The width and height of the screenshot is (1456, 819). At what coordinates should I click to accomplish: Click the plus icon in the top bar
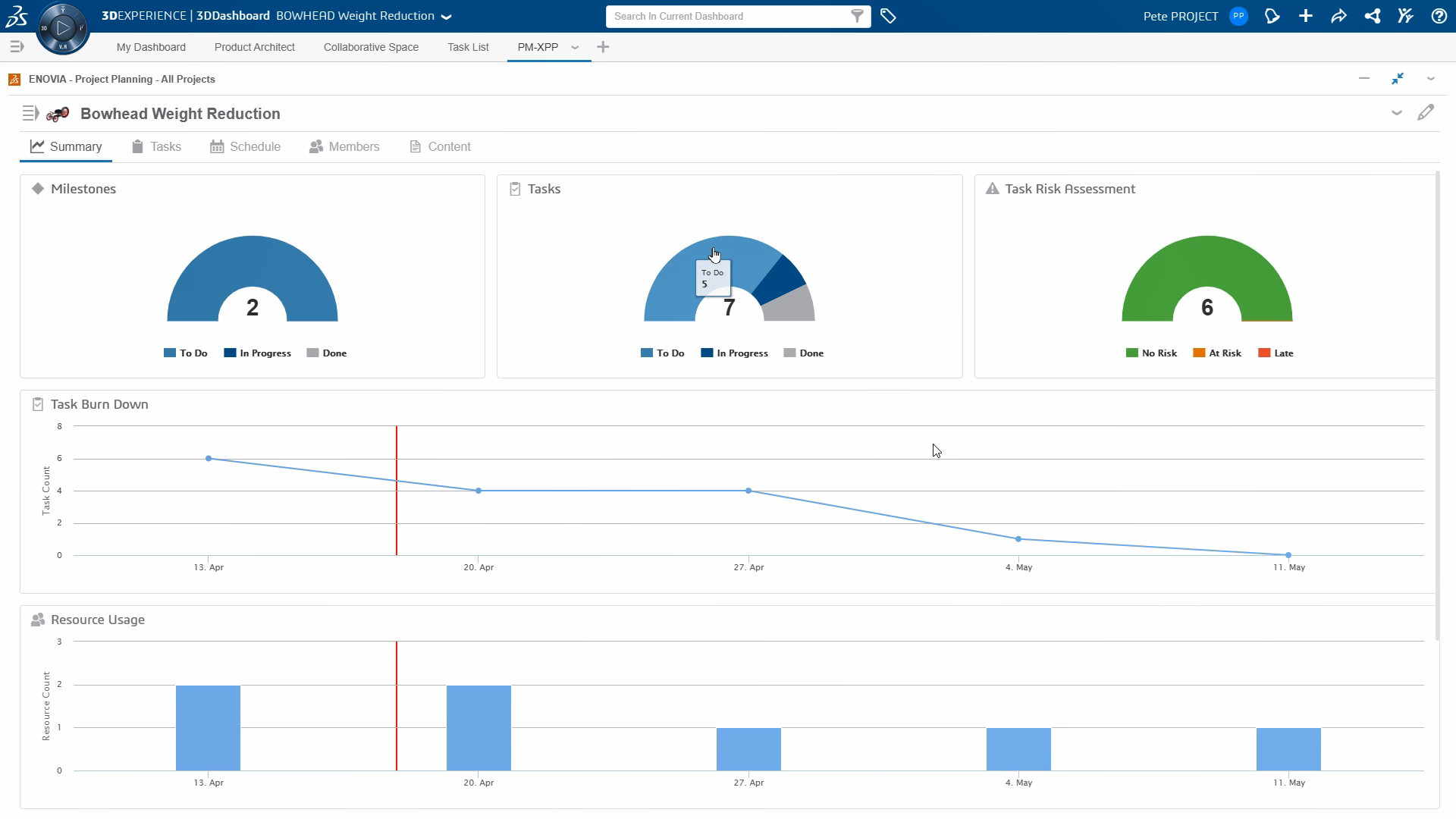pyautogui.click(x=1305, y=16)
